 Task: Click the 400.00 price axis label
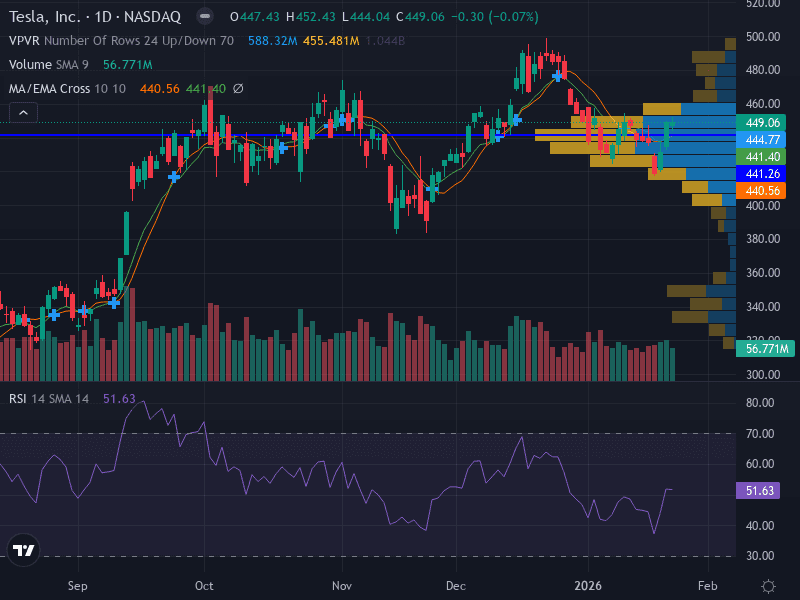[763, 206]
